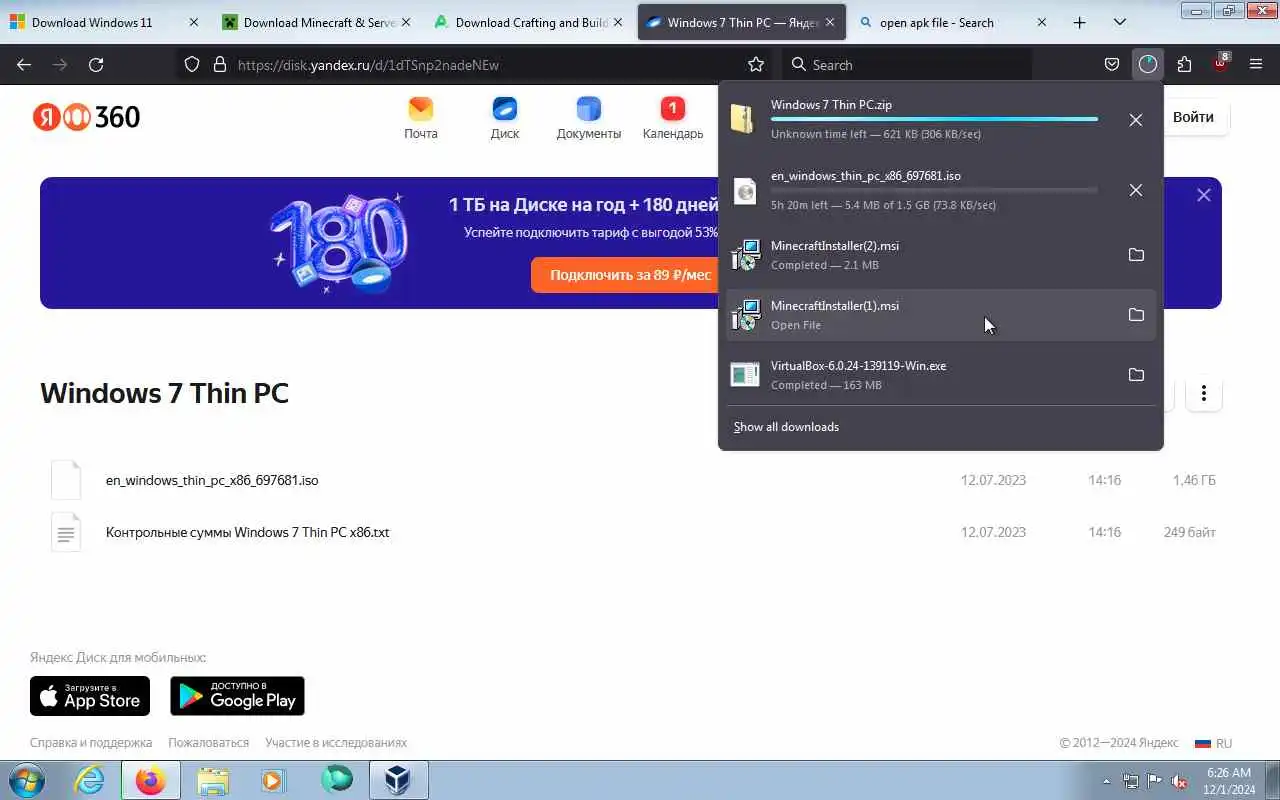Open the three-dot more options menu
The height and width of the screenshot is (800, 1280).
(x=1204, y=393)
